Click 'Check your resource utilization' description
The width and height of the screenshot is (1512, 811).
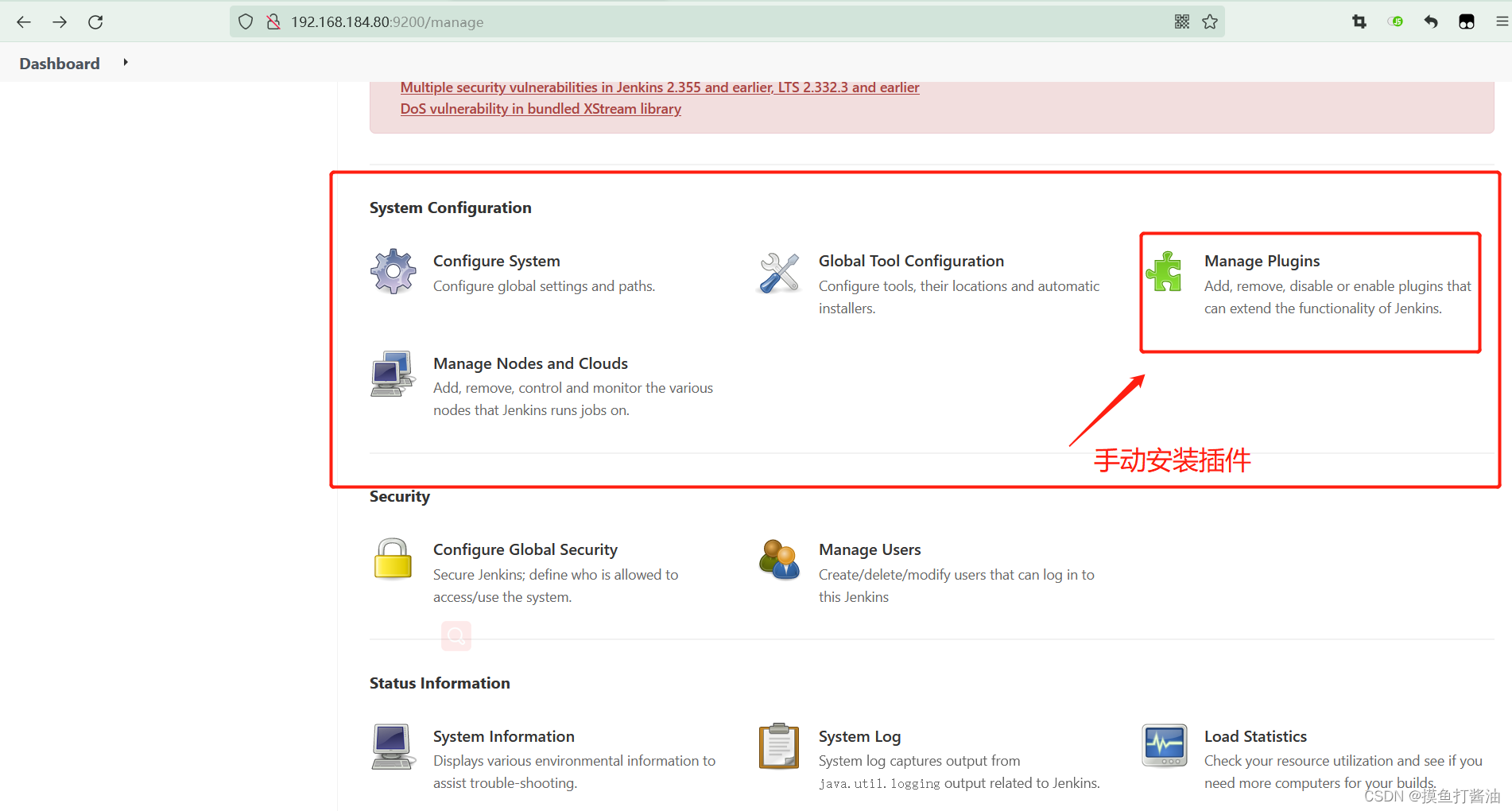(x=1343, y=772)
